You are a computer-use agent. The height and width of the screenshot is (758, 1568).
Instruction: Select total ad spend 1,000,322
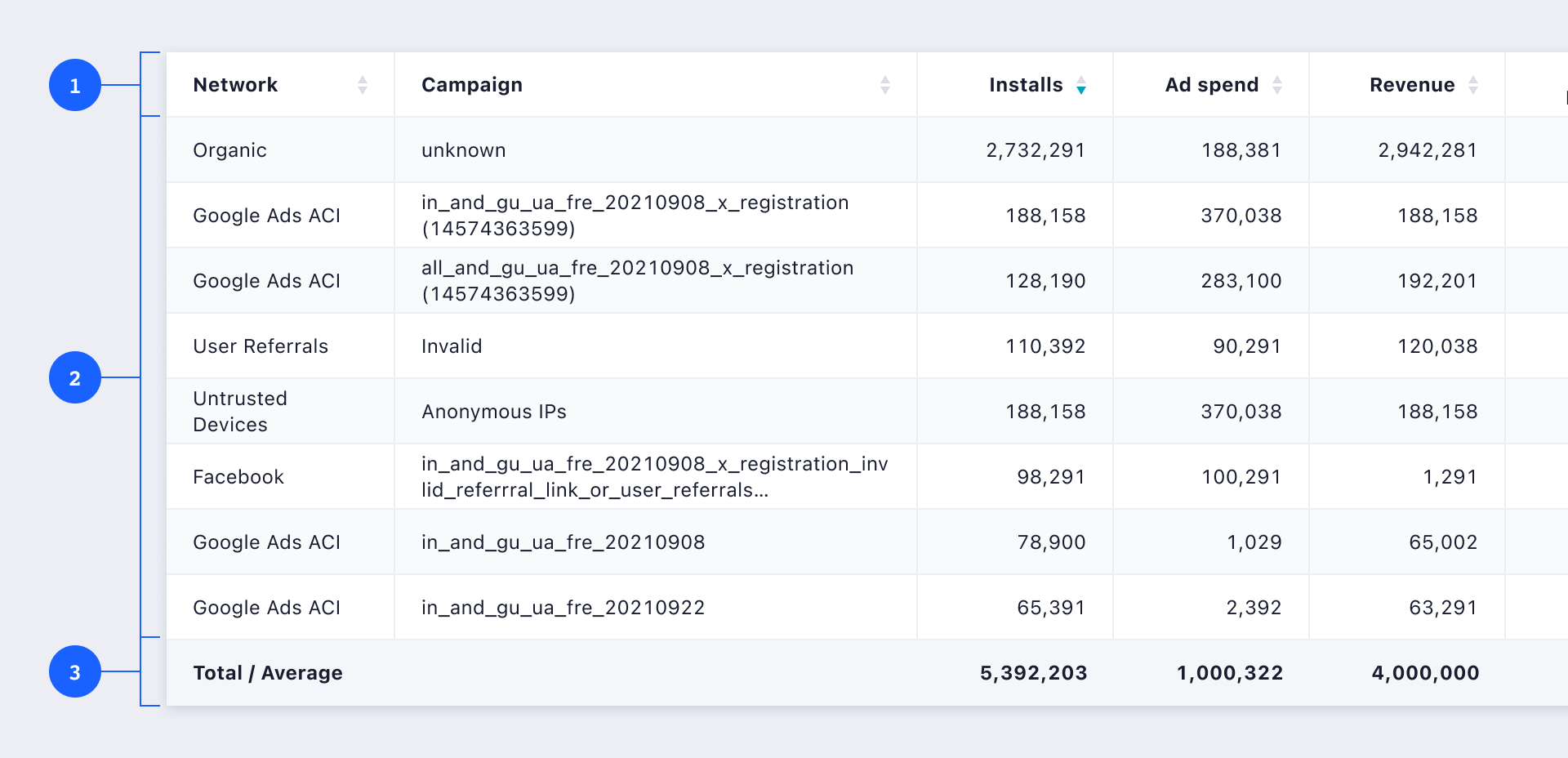click(x=1230, y=673)
